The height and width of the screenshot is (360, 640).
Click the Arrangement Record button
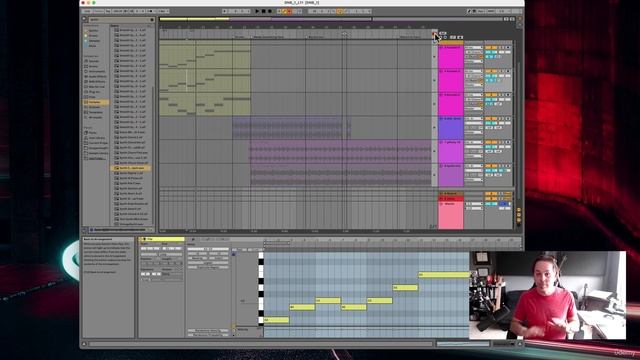click(269, 11)
